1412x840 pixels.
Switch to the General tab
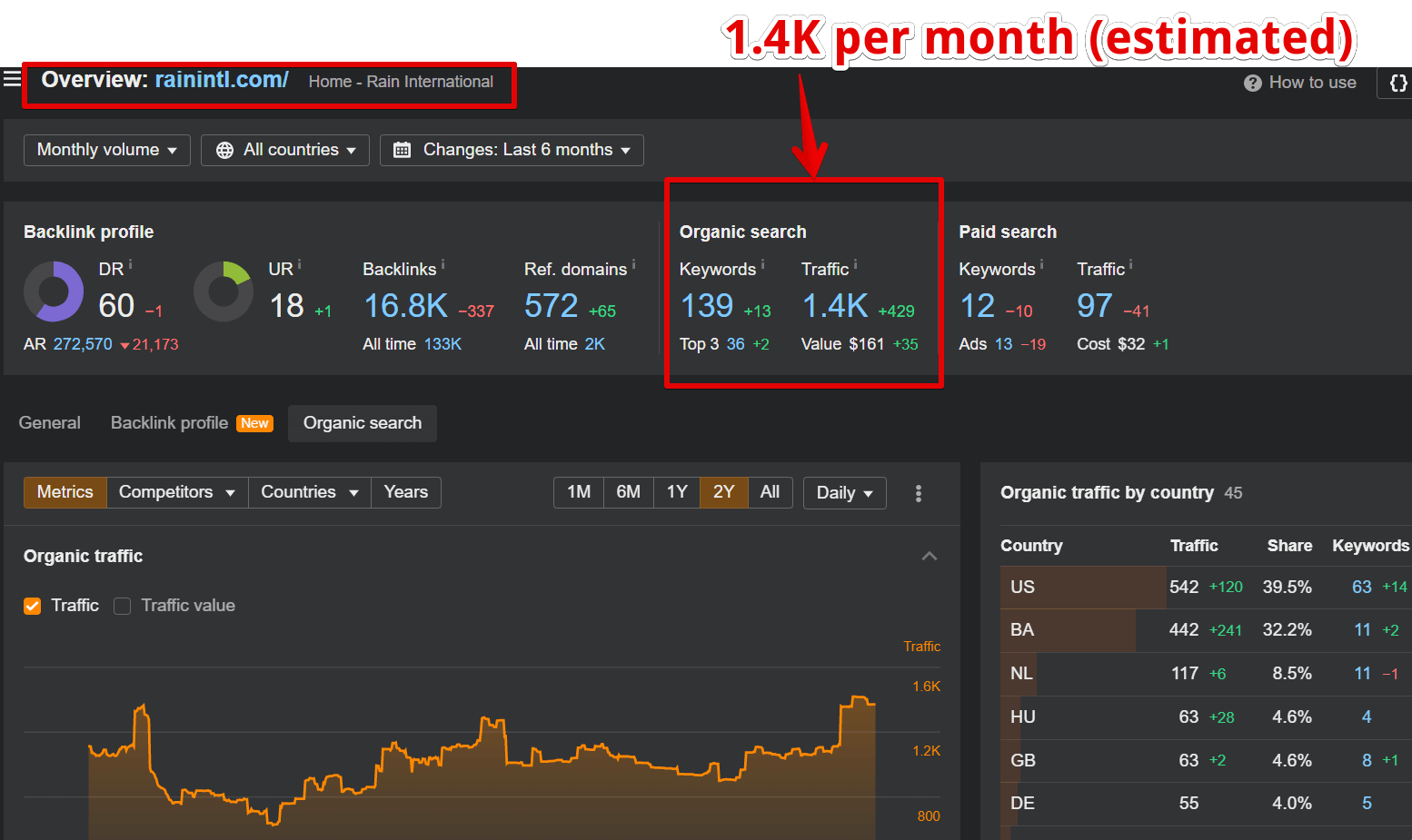50,423
